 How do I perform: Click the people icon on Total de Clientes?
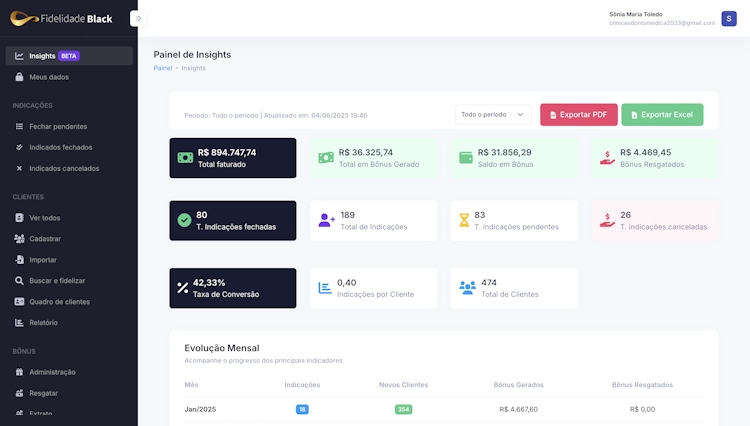click(467, 288)
